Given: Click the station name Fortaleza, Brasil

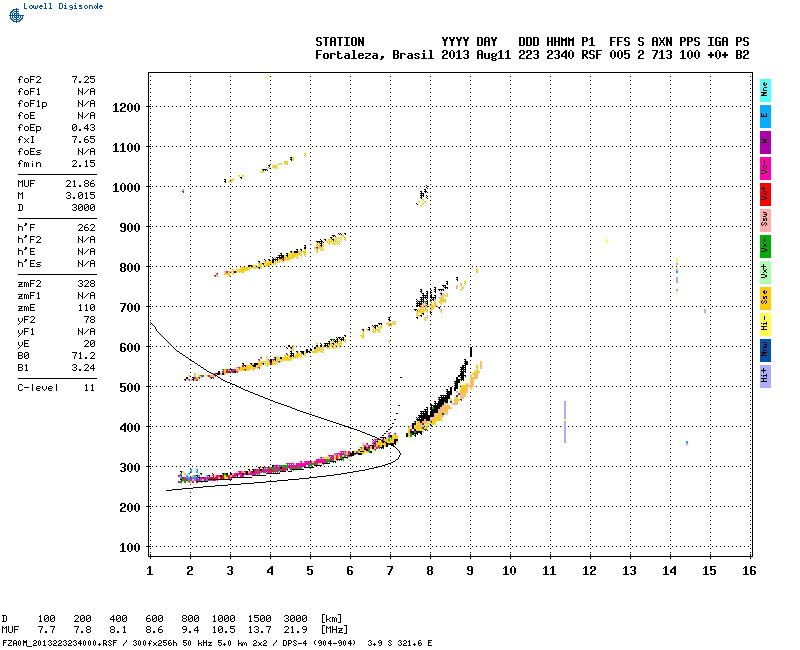Looking at the screenshot, I should 374,55.
